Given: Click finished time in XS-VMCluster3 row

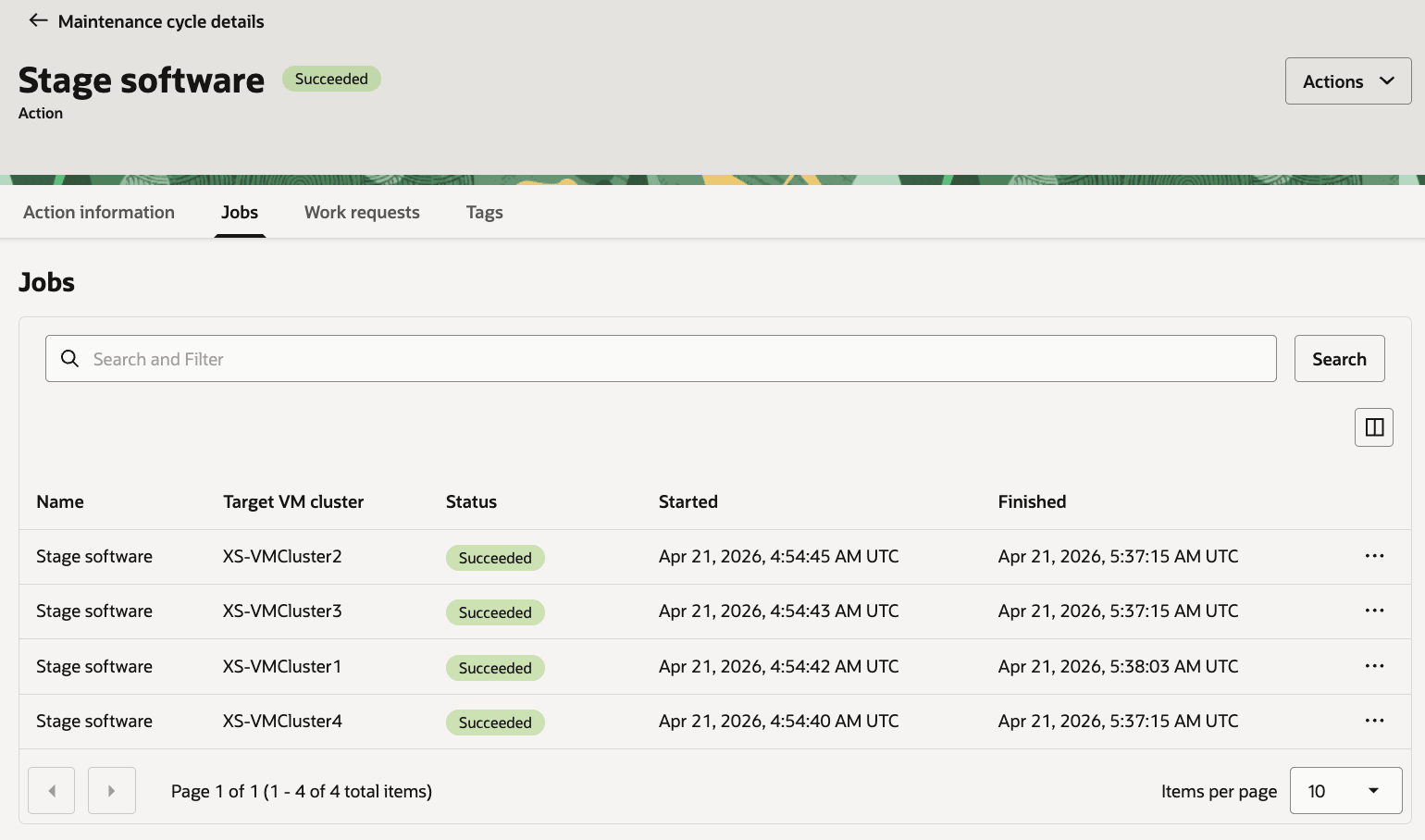Looking at the screenshot, I should pyautogui.click(x=1118, y=611).
